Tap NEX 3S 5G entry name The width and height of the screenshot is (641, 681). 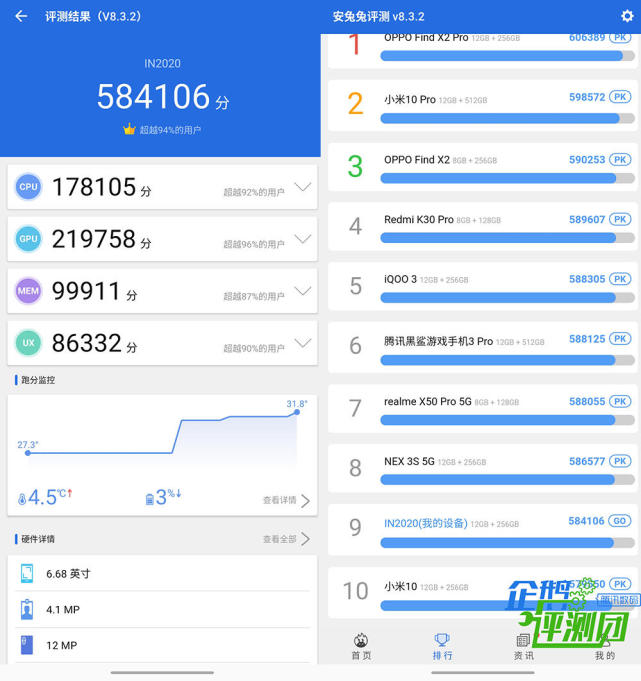click(x=409, y=461)
